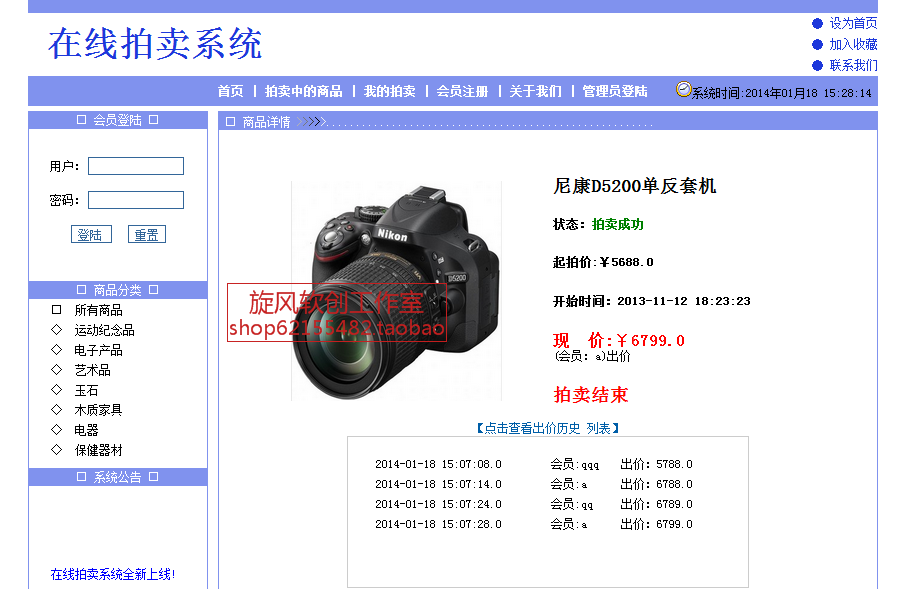Click the current price ￥6799.0
Viewport: 908px width, 589px height.
(x=650, y=341)
